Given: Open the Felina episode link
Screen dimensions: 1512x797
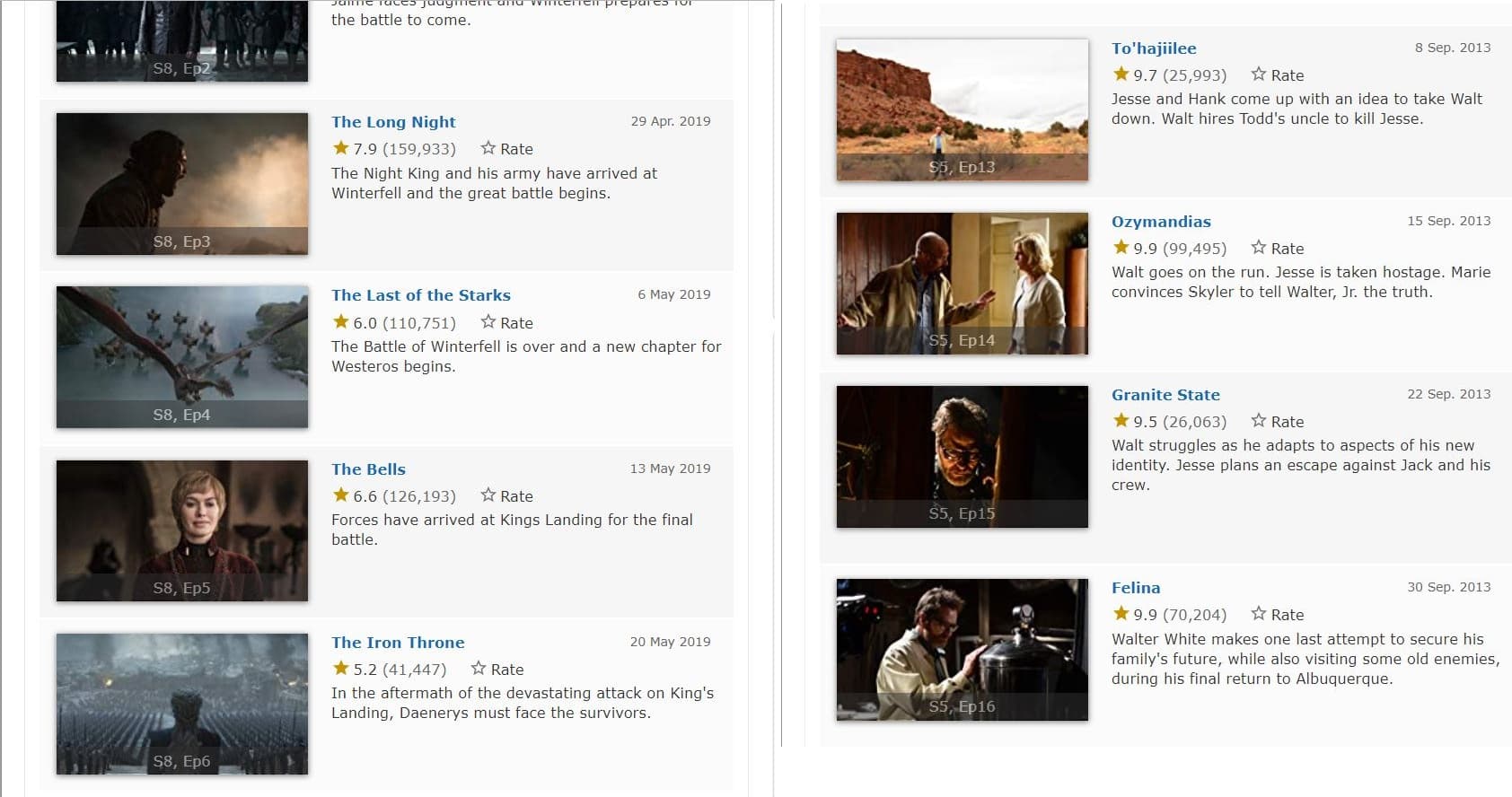Looking at the screenshot, I should (x=1136, y=588).
